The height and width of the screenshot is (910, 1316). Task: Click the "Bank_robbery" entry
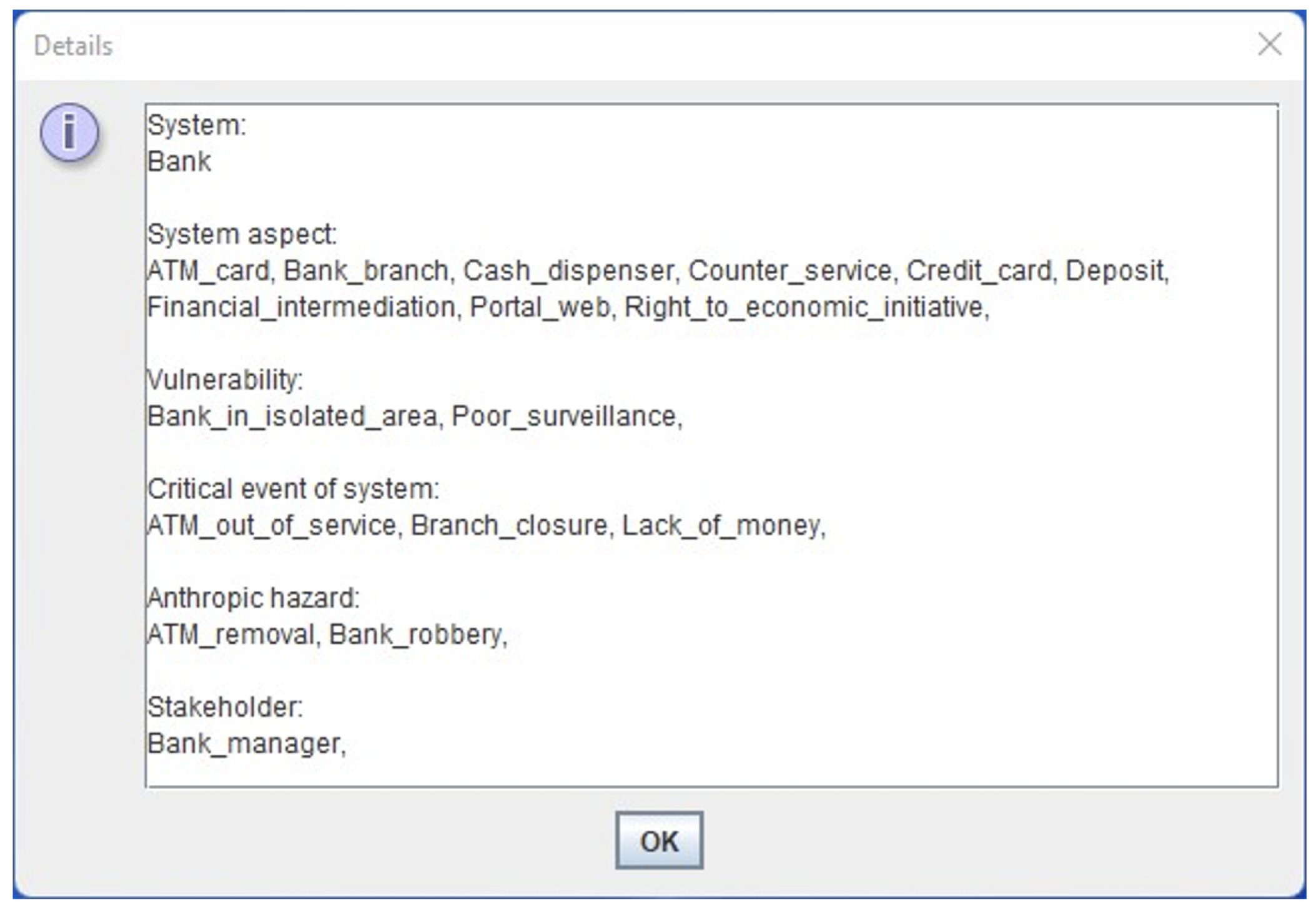tap(416, 635)
